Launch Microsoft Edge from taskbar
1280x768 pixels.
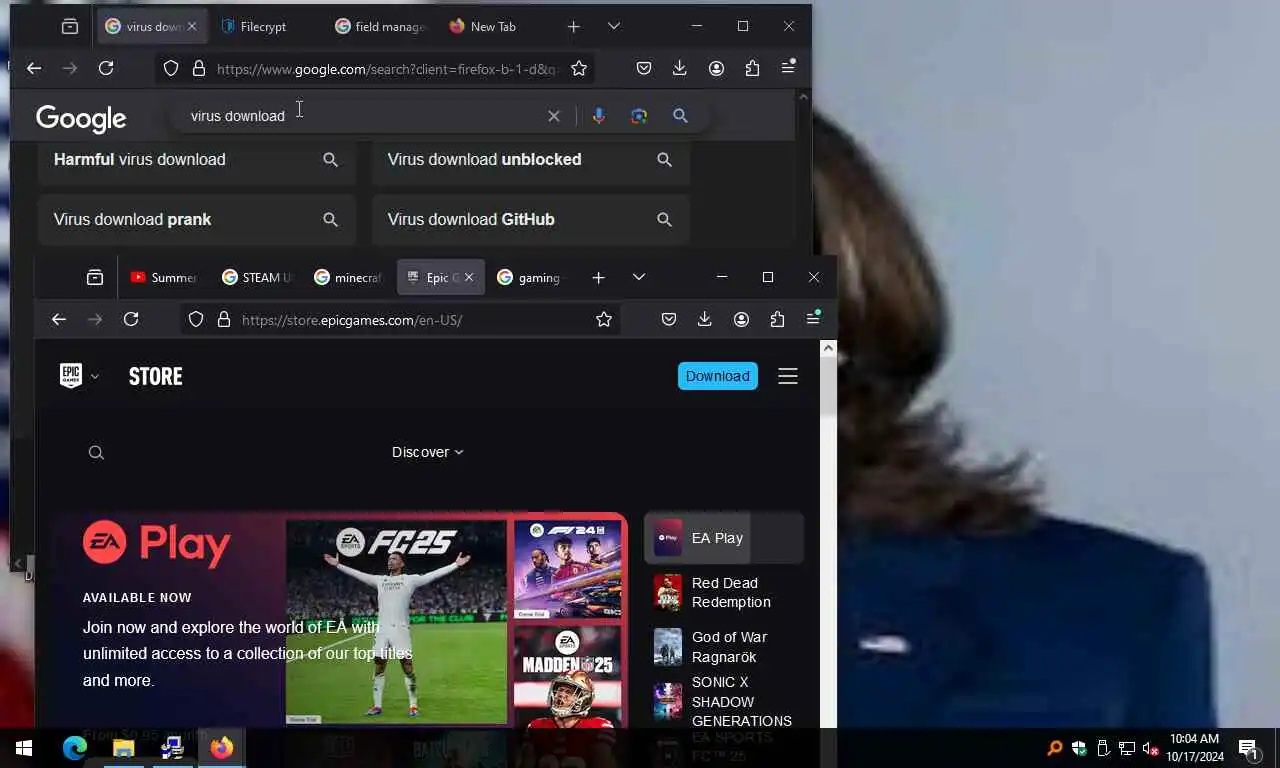point(74,748)
